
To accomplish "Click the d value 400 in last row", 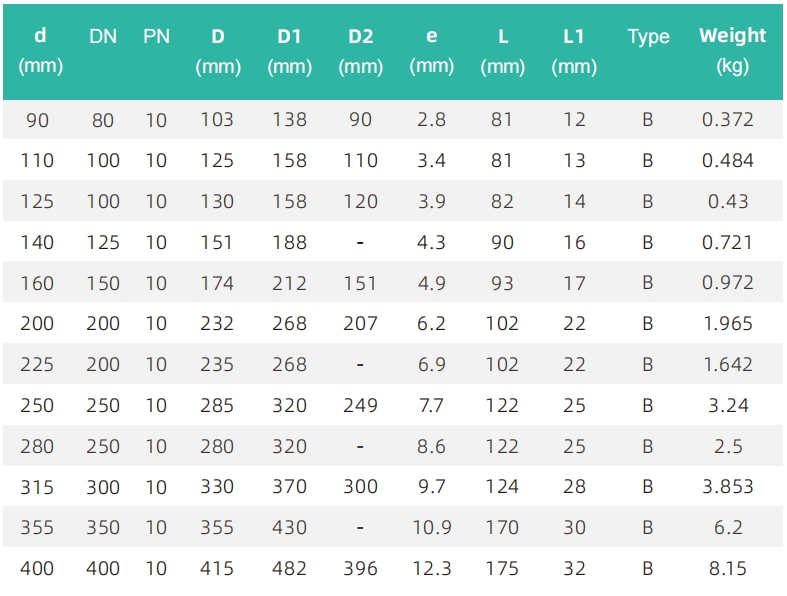I will point(37,568).
